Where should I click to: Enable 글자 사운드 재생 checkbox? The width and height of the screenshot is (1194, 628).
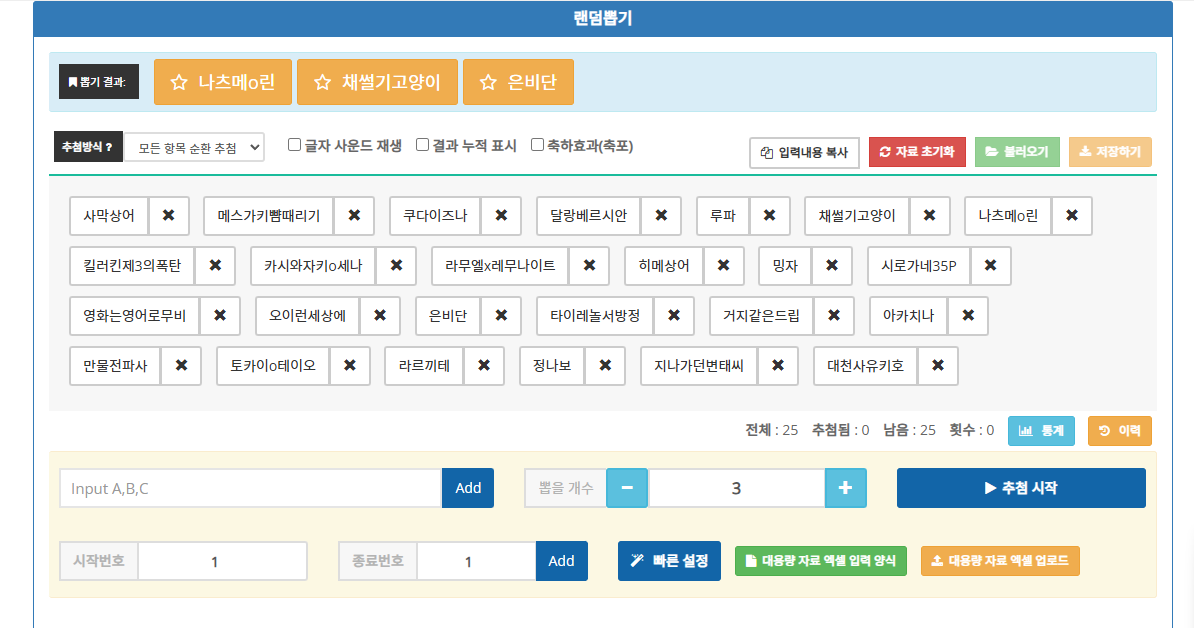tap(294, 145)
